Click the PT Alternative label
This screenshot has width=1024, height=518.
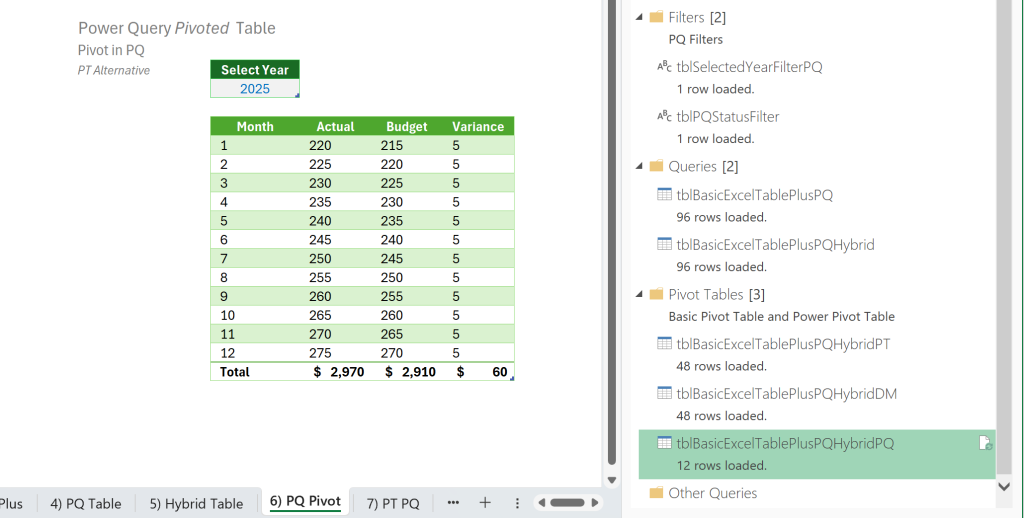(x=114, y=70)
